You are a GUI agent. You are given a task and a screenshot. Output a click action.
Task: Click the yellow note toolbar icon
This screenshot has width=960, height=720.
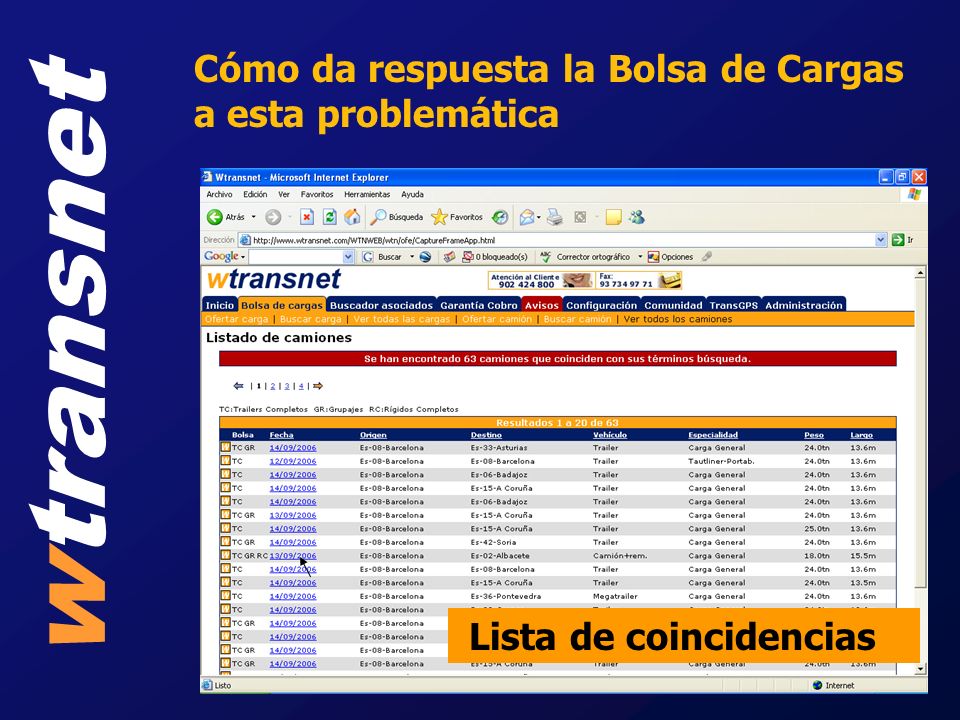click(613, 217)
